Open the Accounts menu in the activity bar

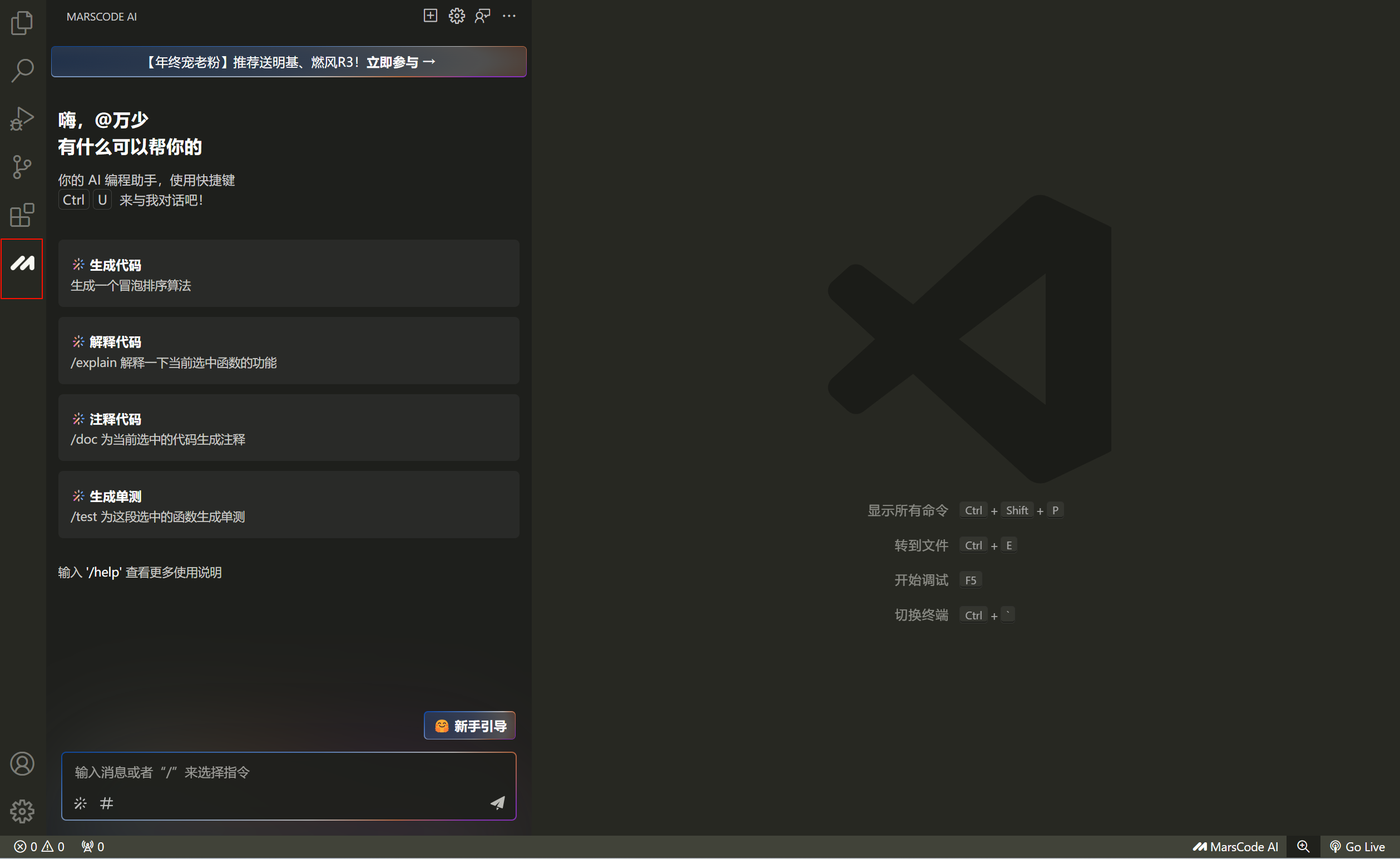22,763
